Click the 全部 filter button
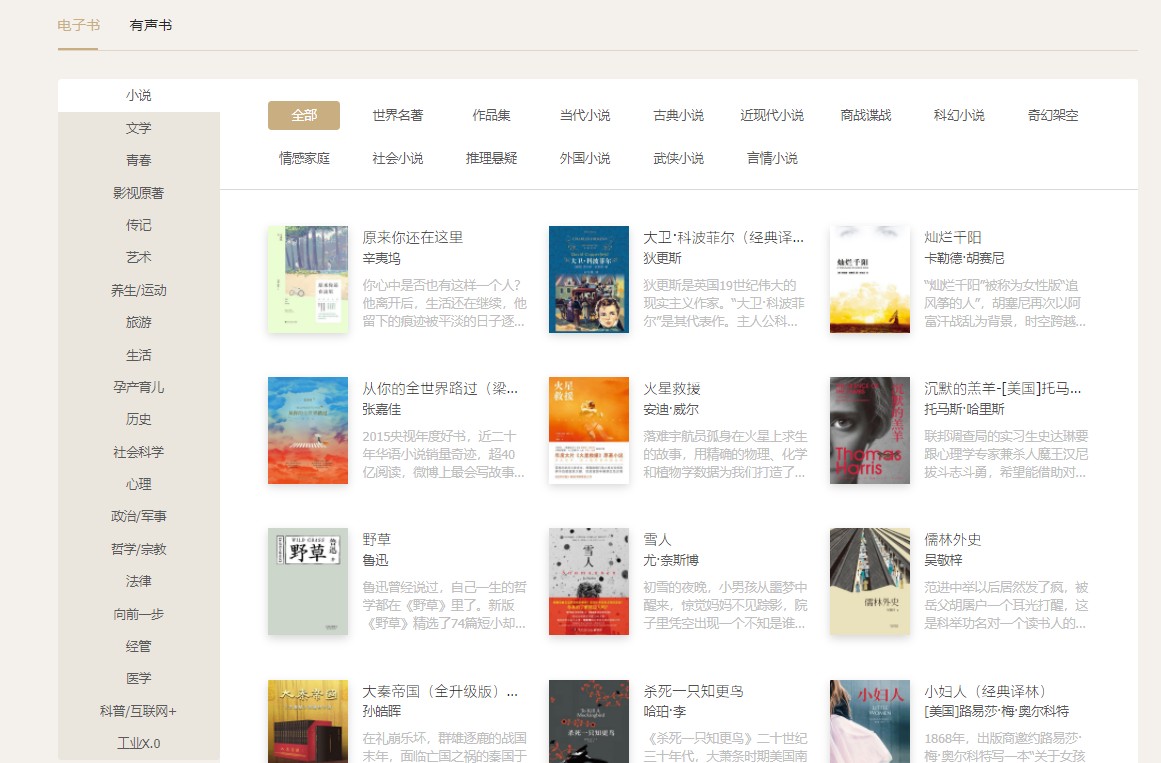The width and height of the screenshot is (1161, 763). tap(303, 115)
